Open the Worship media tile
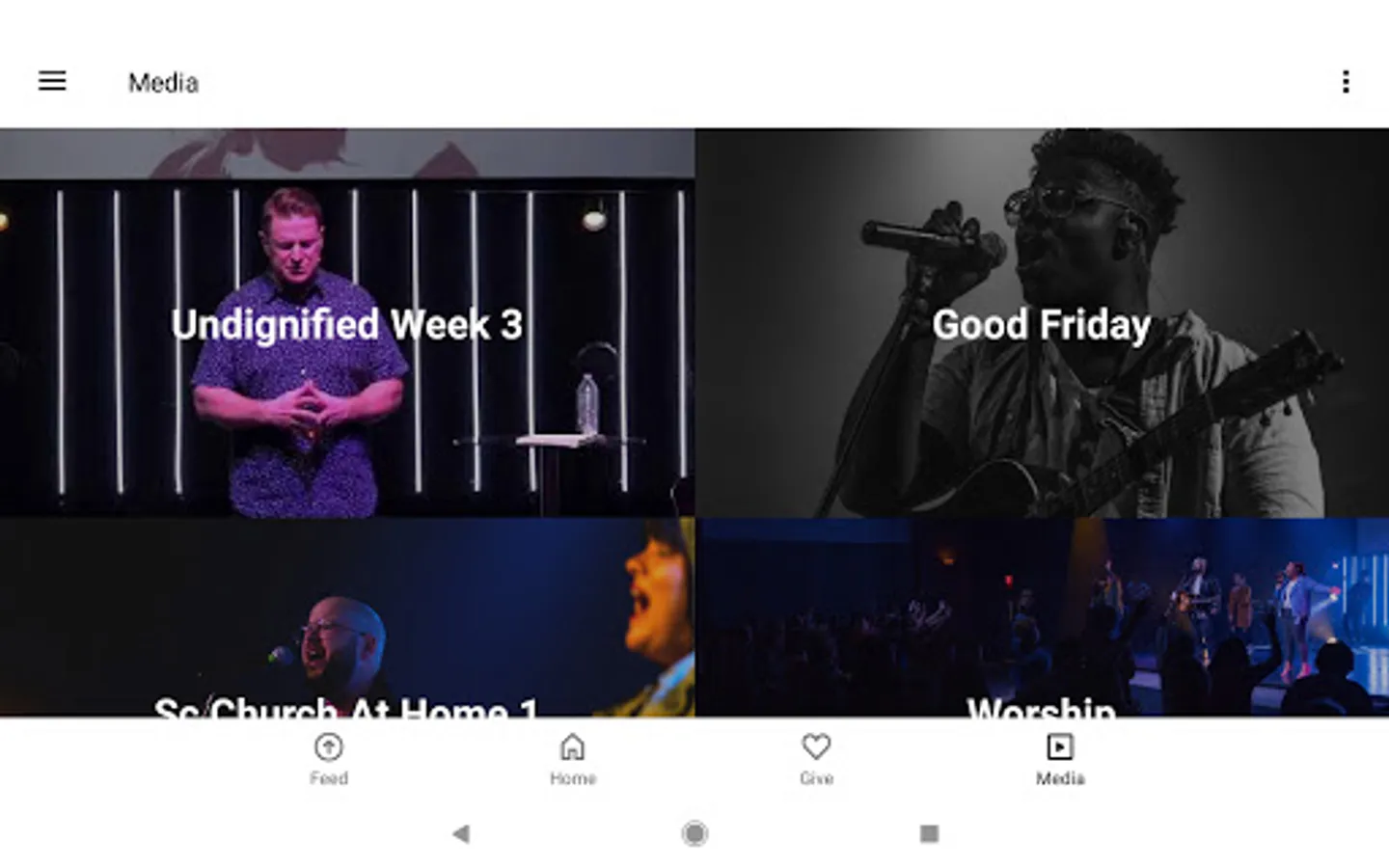Viewport: 1389px width, 868px height. pyautogui.click(x=1042, y=617)
